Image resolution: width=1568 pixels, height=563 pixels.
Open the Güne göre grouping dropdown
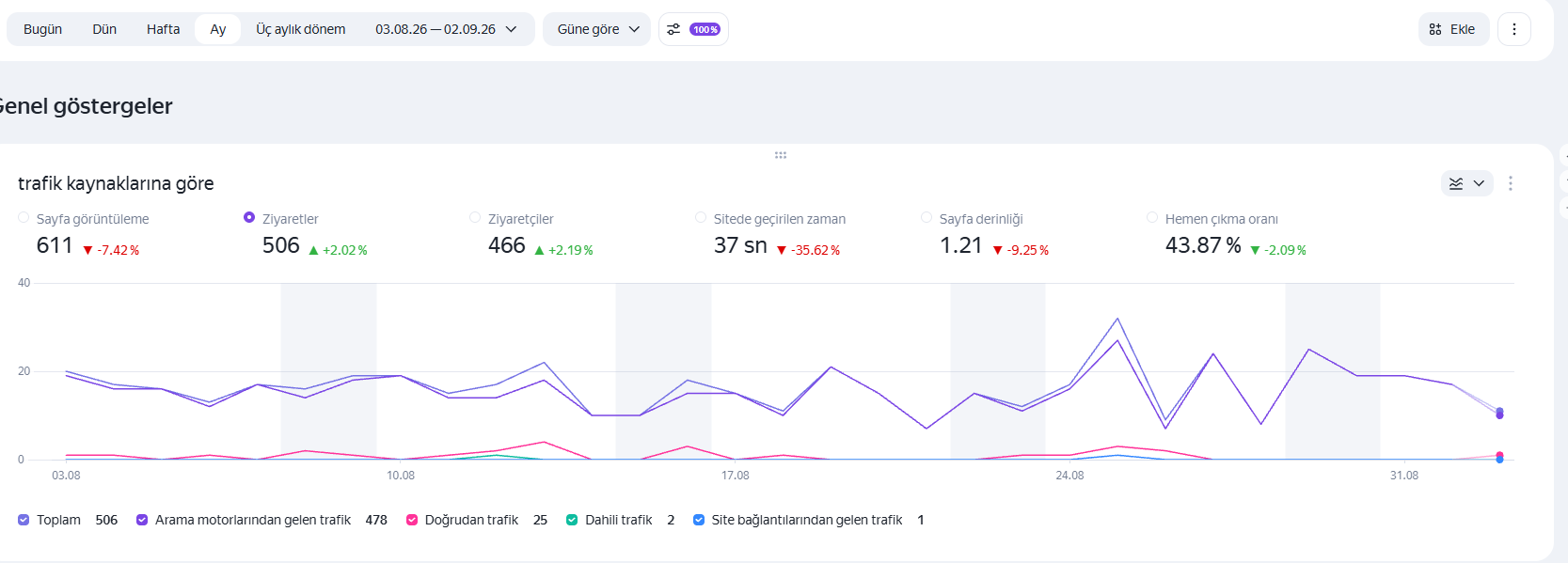click(596, 29)
